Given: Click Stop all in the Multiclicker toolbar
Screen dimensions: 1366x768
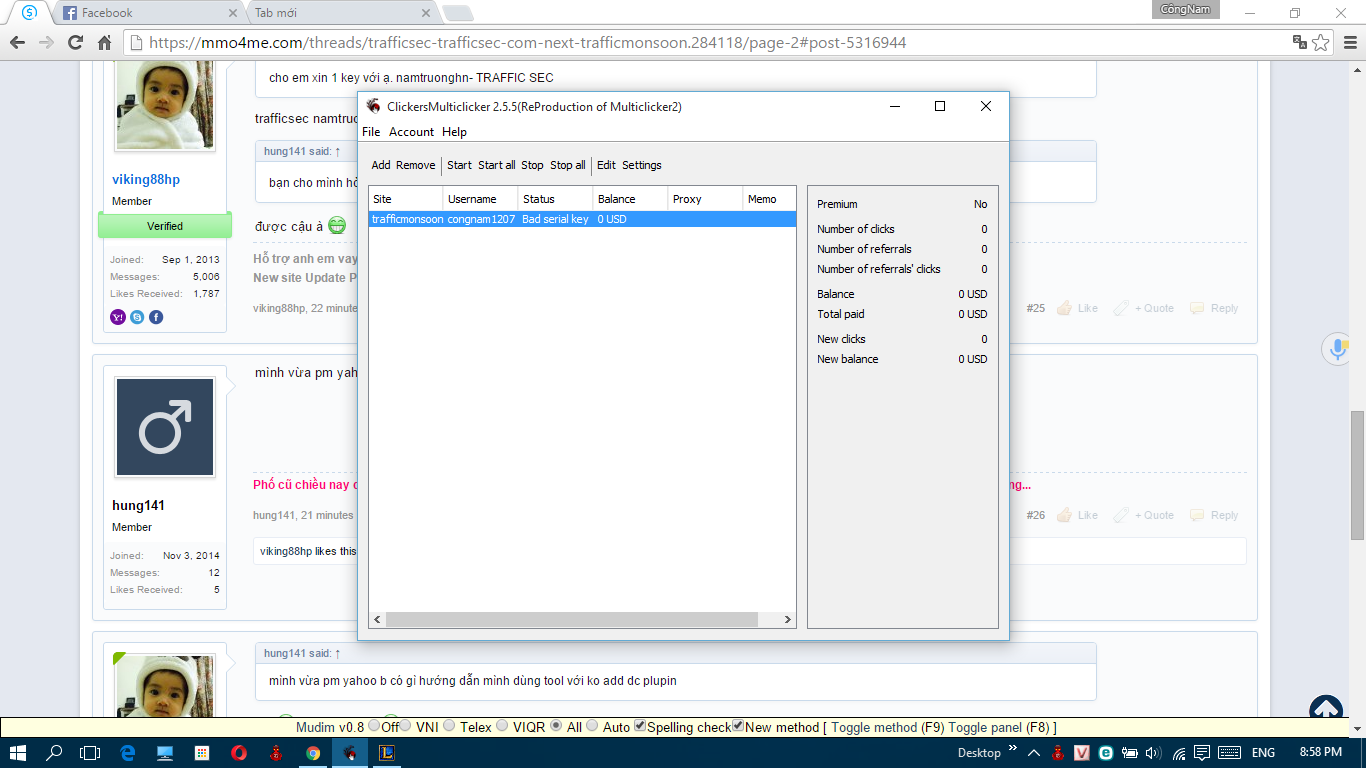Looking at the screenshot, I should [x=568, y=165].
